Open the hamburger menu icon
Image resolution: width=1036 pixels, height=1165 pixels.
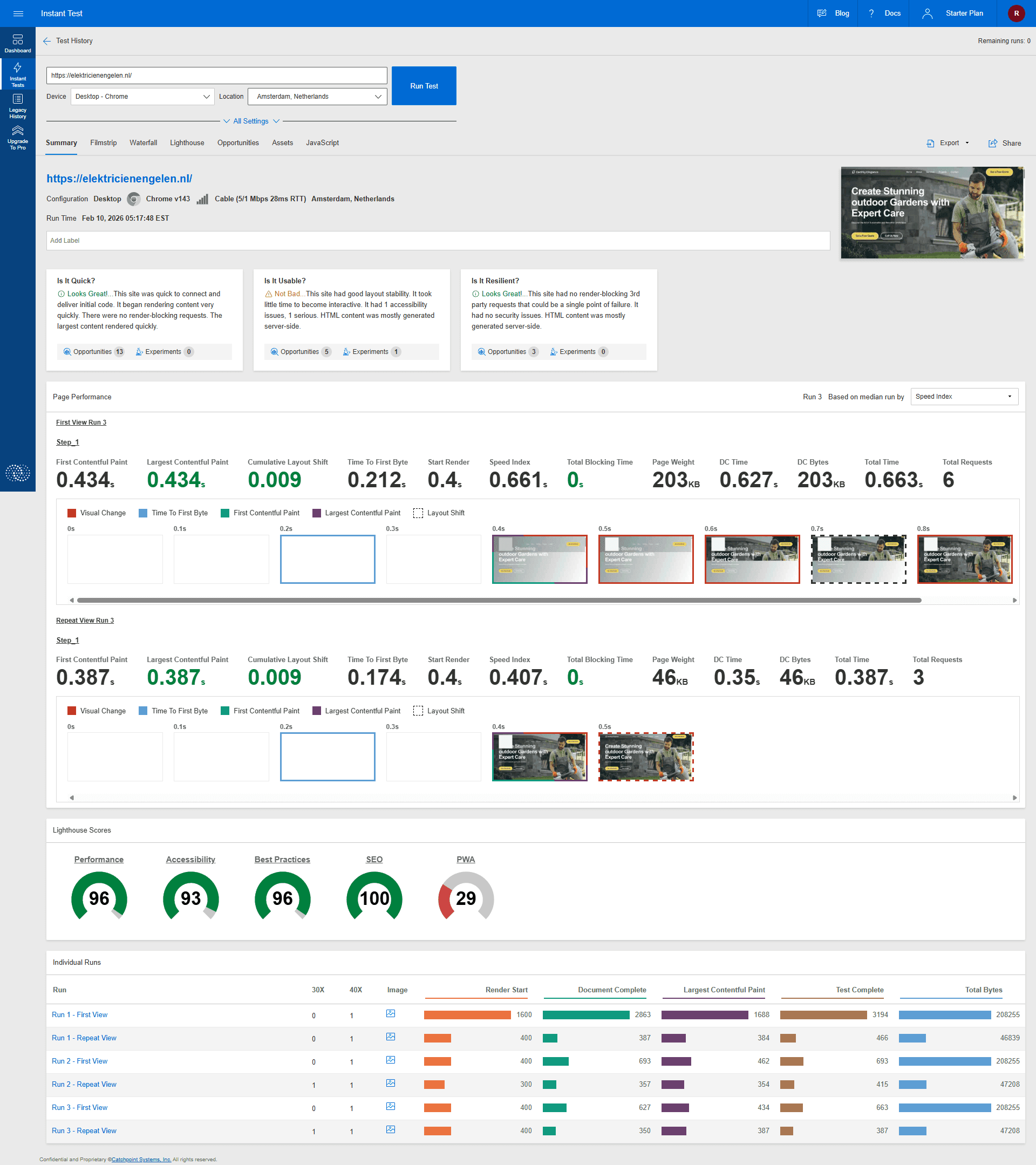point(18,13)
